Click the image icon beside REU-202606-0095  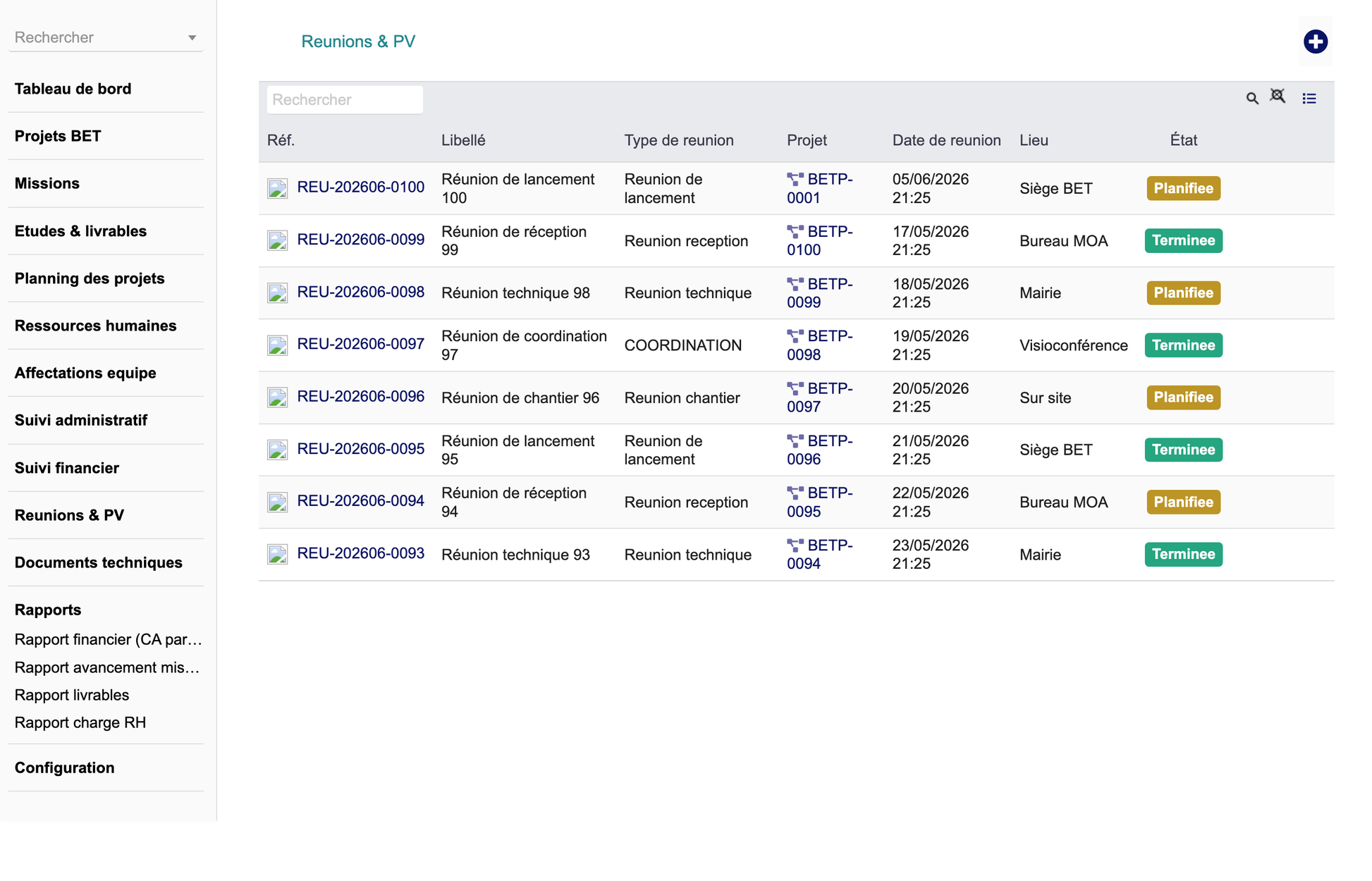277,450
